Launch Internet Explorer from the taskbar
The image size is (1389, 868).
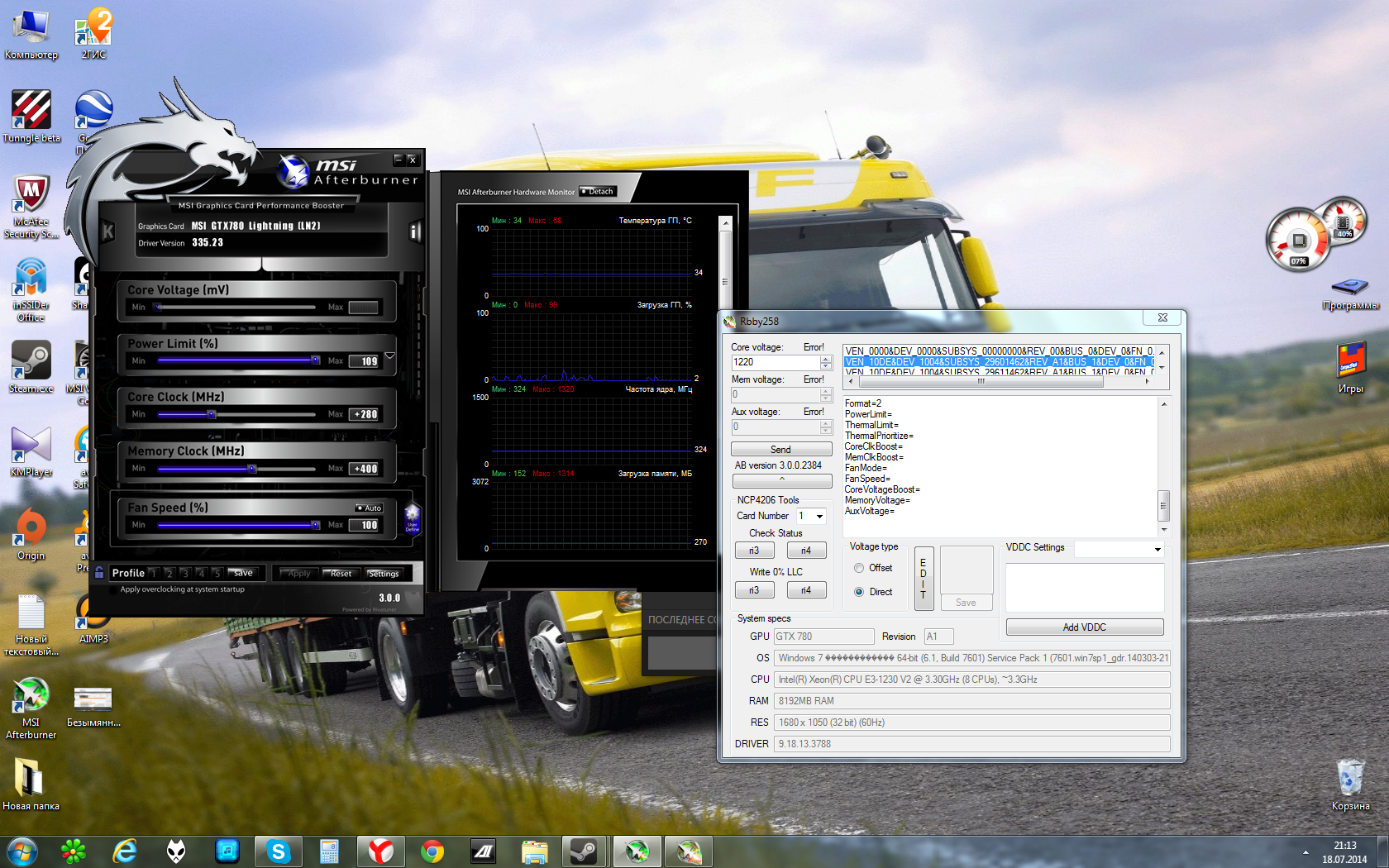coord(125,851)
